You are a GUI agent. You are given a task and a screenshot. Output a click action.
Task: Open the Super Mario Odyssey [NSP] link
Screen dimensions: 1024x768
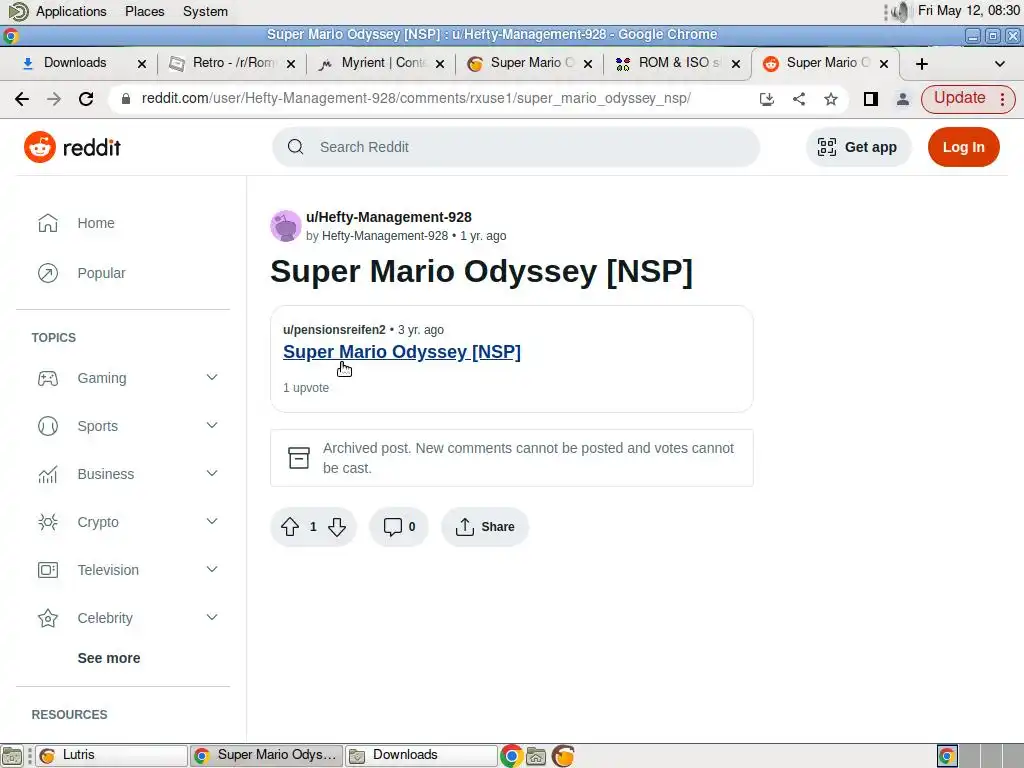pyautogui.click(x=402, y=352)
